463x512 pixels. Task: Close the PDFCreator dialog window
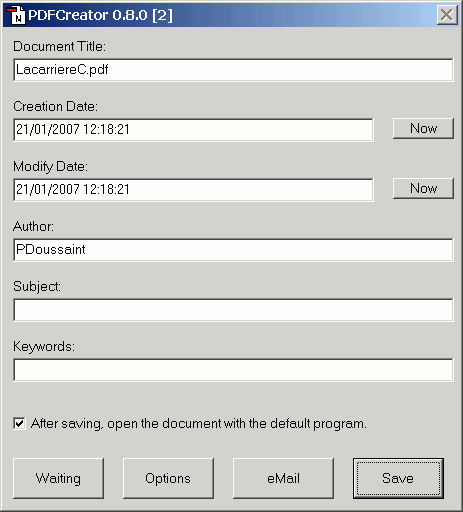tap(447, 15)
